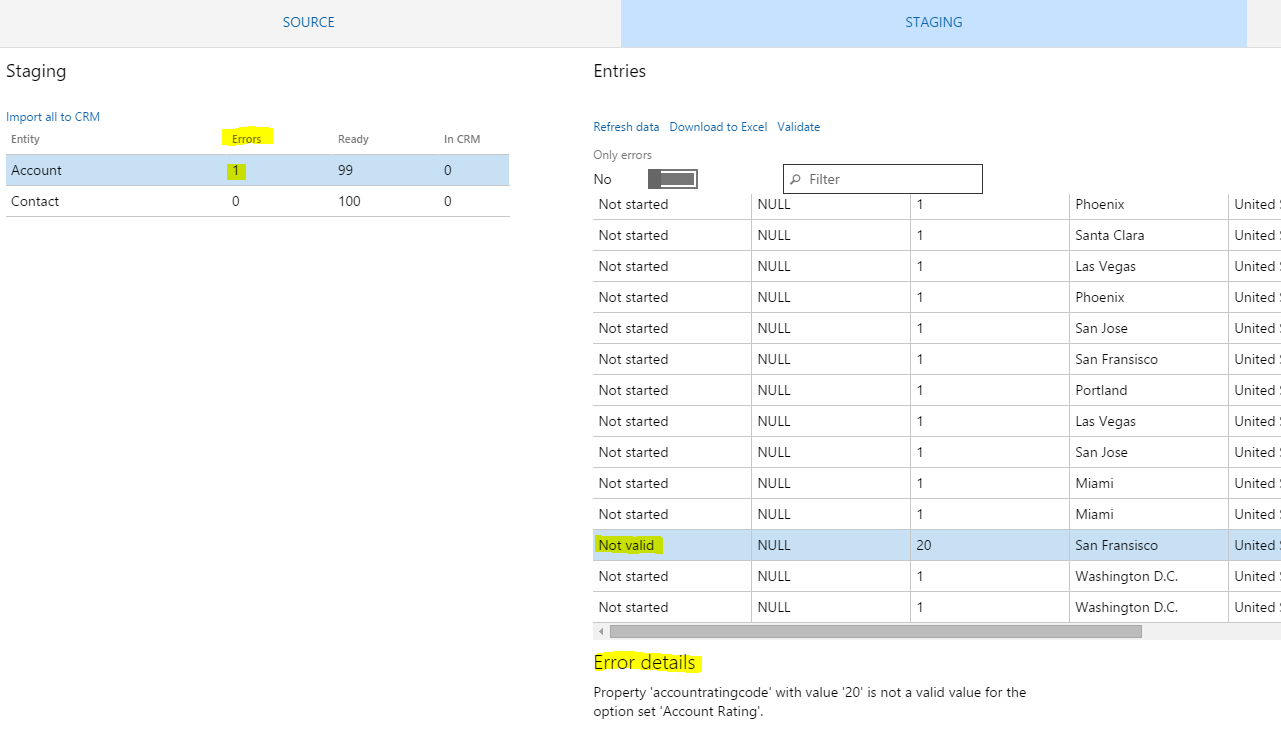Screen dimensions: 1281x730
Task: Sort by the Ready column header
Action: point(352,139)
